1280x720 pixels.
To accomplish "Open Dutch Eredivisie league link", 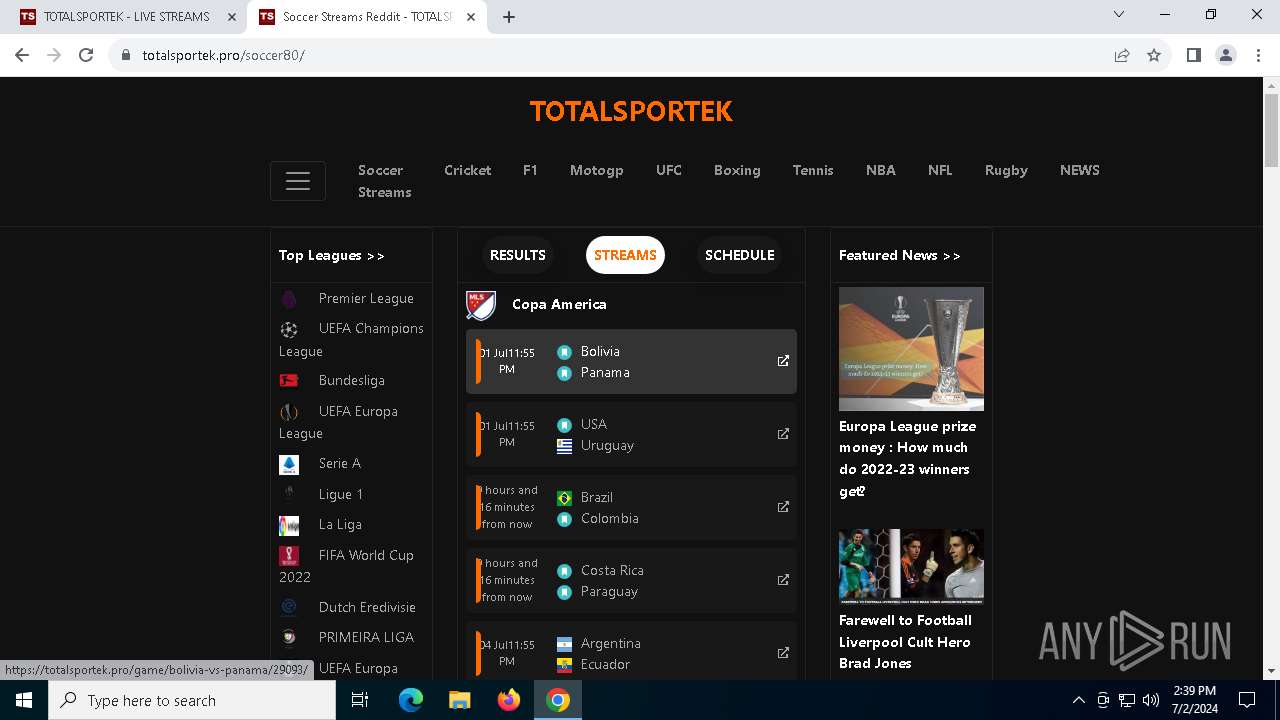I will tap(367, 607).
